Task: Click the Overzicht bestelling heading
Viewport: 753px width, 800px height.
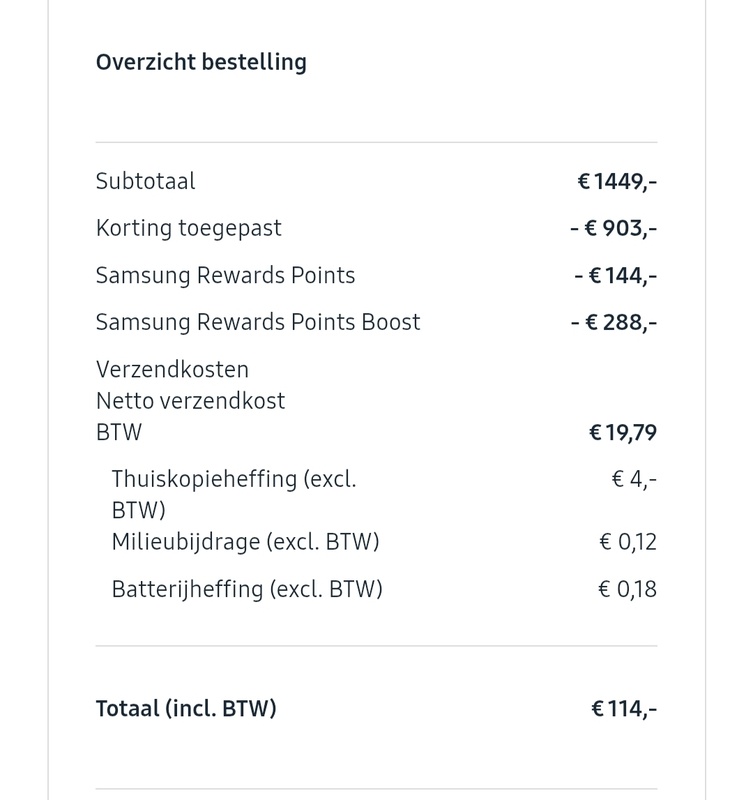Action: [201, 62]
